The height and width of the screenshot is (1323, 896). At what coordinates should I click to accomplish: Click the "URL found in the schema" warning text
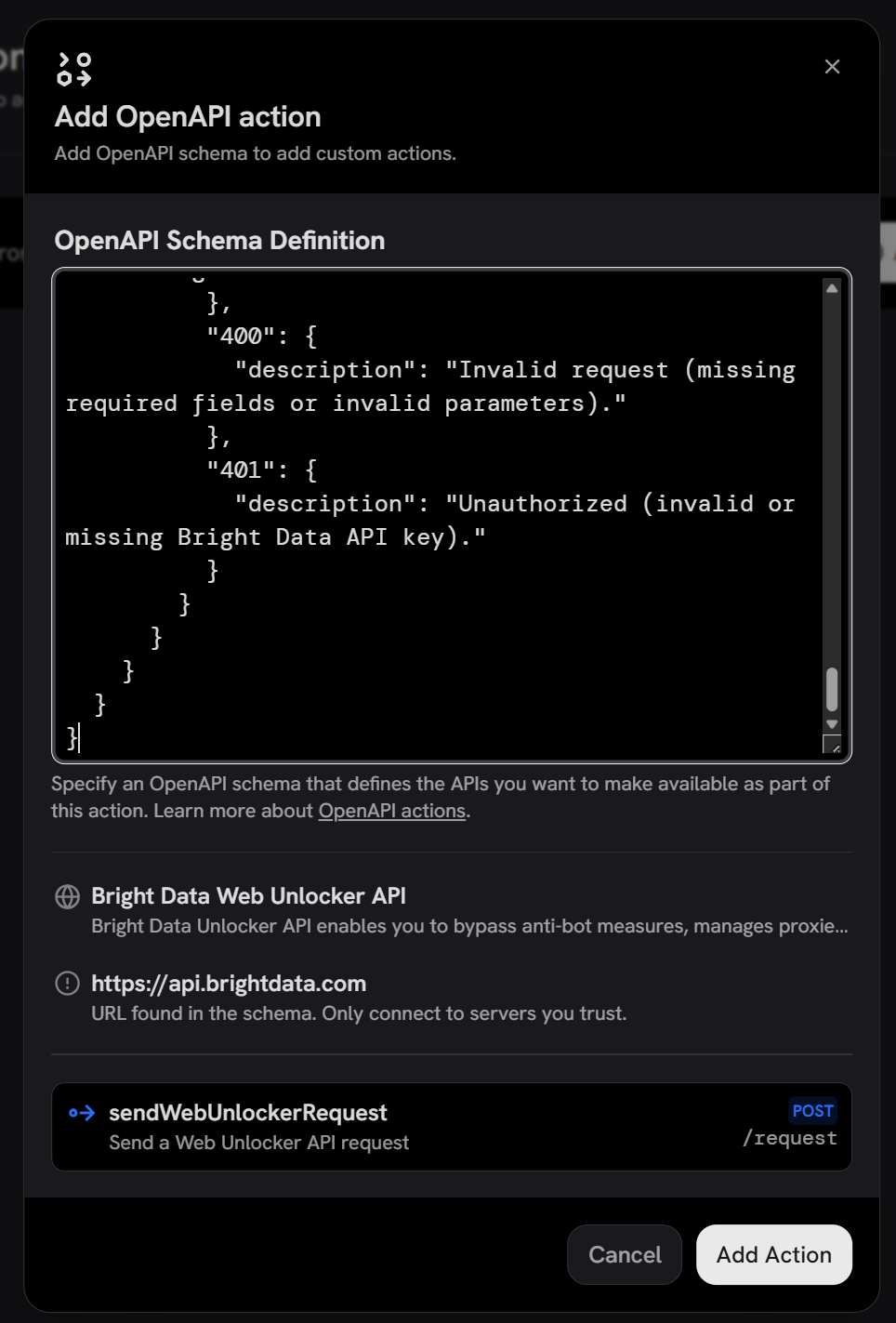tap(359, 1013)
